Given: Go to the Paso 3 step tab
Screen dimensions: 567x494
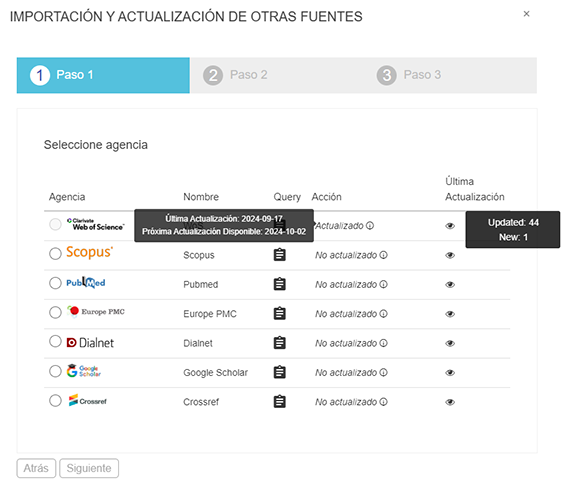Looking at the screenshot, I should point(450,75).
